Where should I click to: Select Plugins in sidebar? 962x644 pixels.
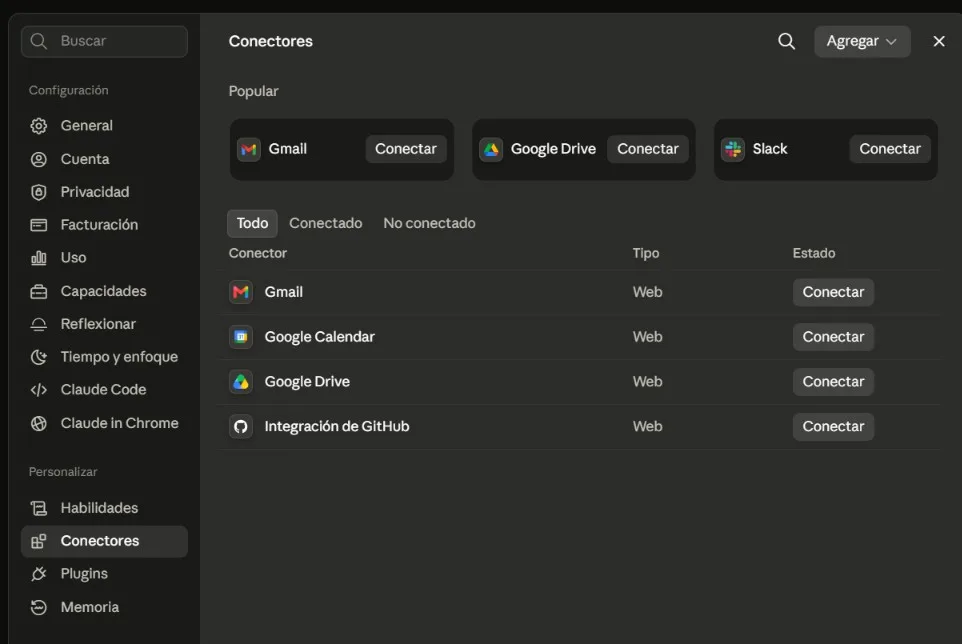pyautogui.click(x=104, y=574)
